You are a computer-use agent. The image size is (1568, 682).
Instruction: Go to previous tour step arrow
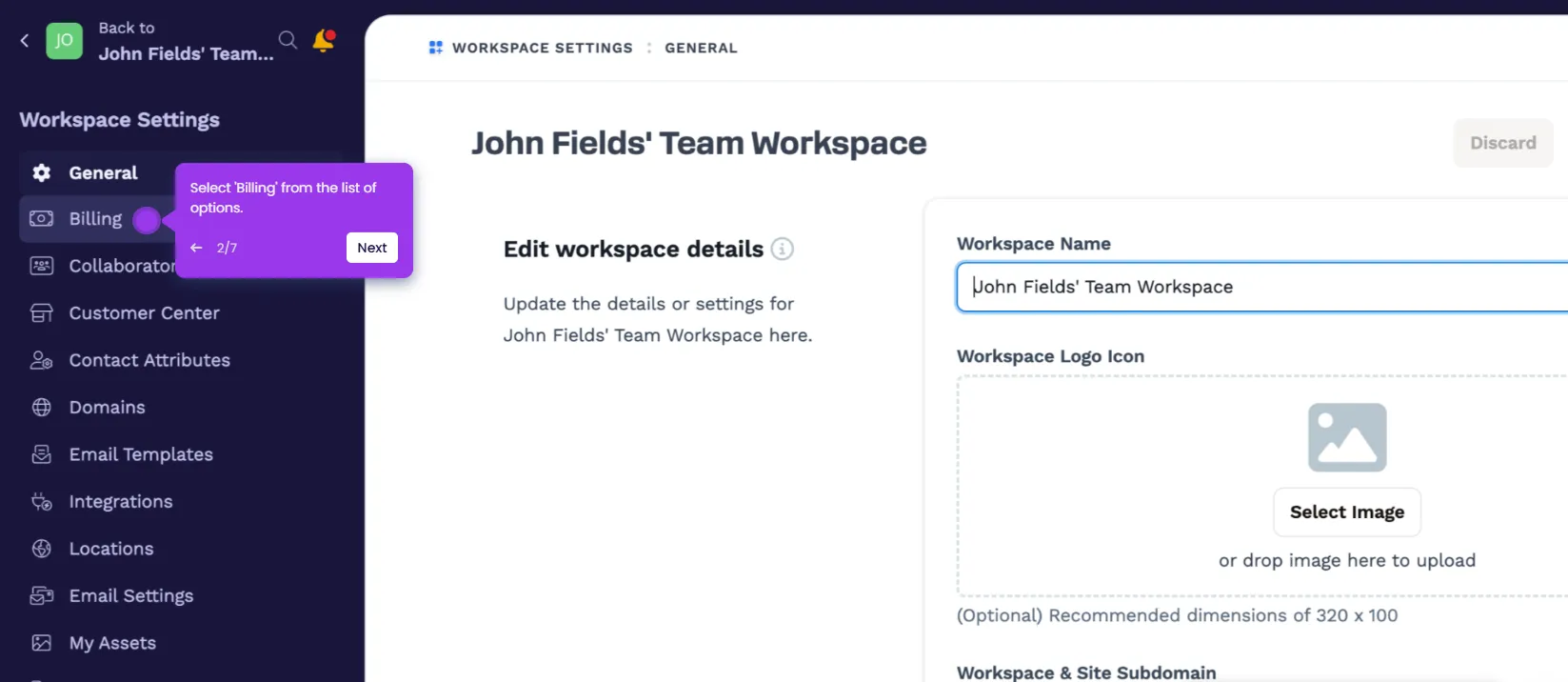(x=196, y=248)
